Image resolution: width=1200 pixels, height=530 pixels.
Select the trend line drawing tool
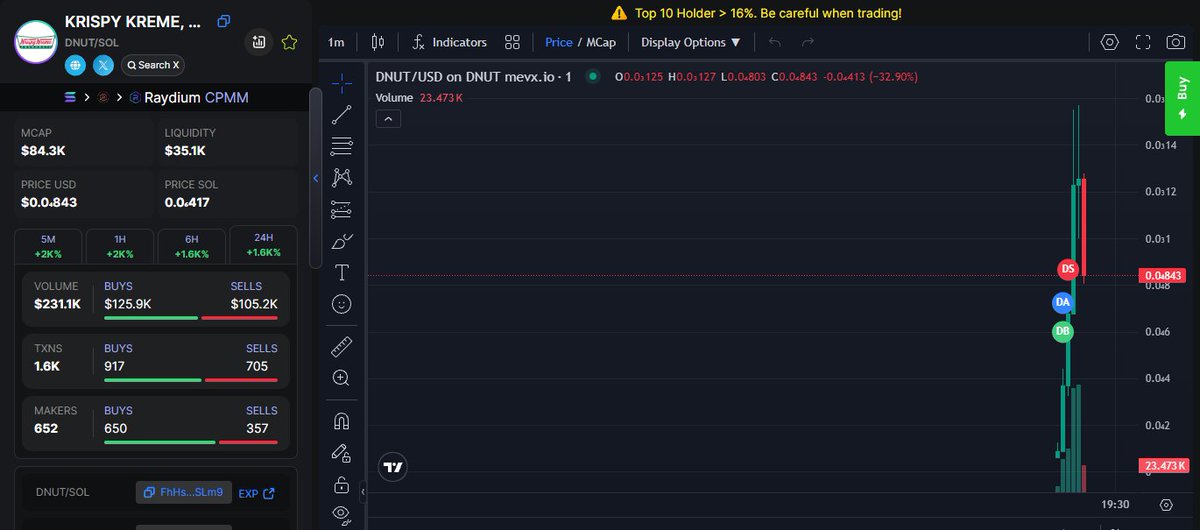pos(341,114)
